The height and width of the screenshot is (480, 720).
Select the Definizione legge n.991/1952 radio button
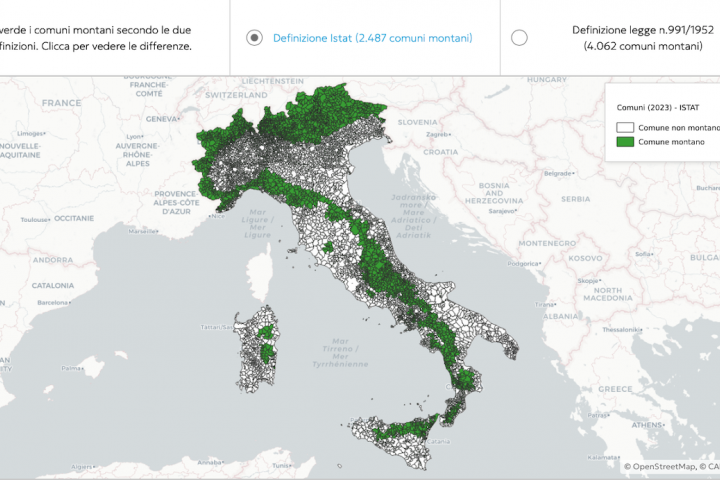coord(519,38)
